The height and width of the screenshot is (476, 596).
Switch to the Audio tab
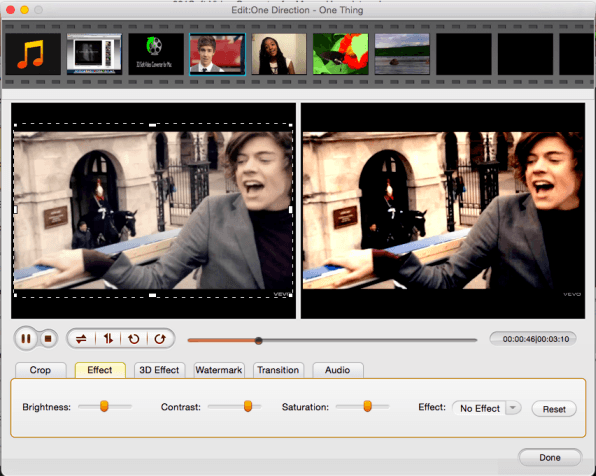(338, 370)
